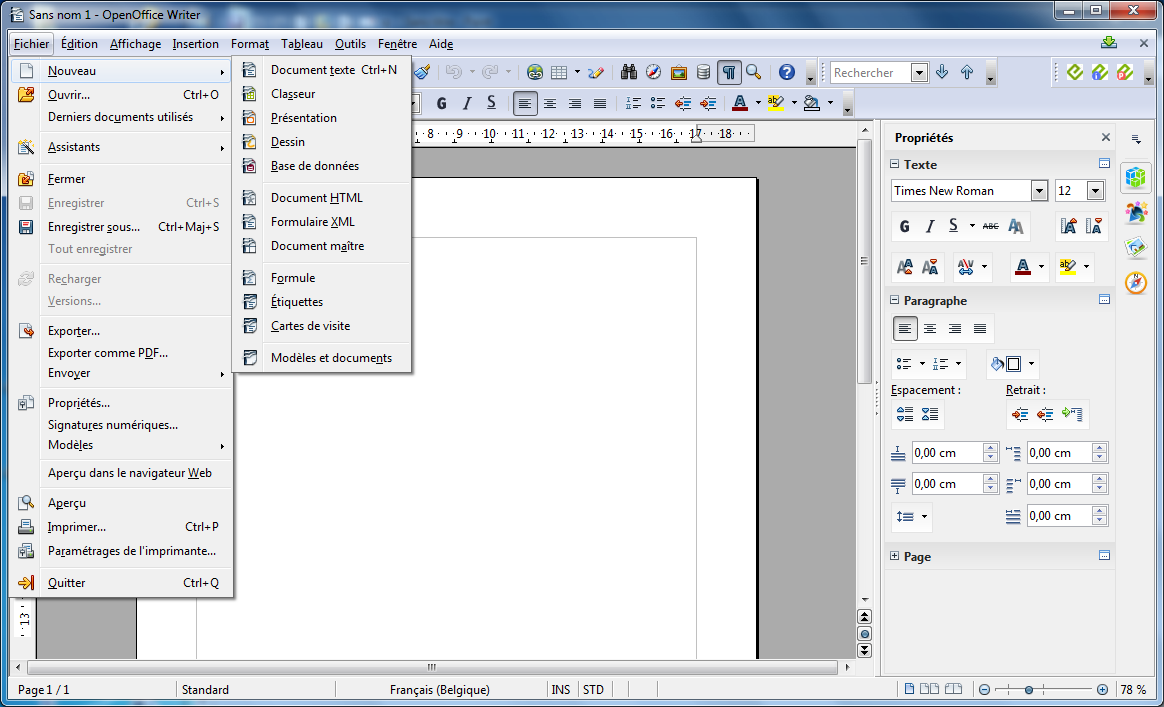Toggle italic in the formatting toolbar

[466, 103]
